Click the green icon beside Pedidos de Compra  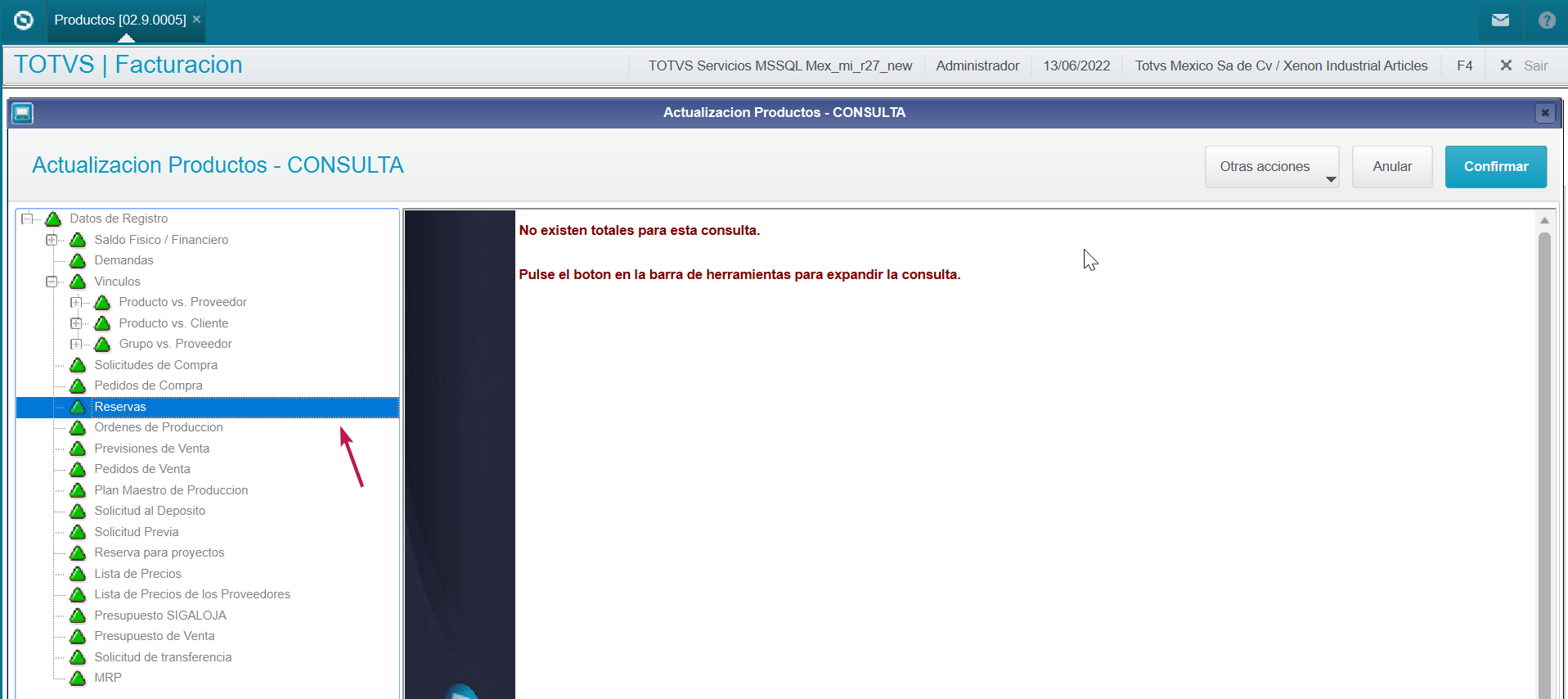click(78, 386)
